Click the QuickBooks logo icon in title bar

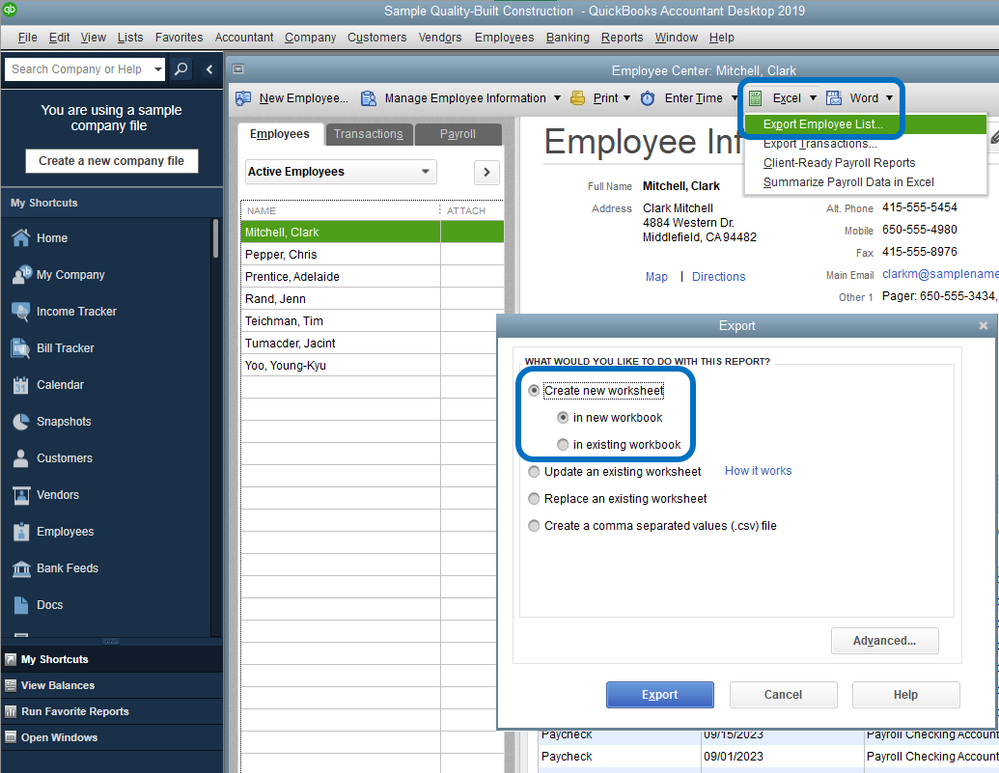click(x=10, y=9)
